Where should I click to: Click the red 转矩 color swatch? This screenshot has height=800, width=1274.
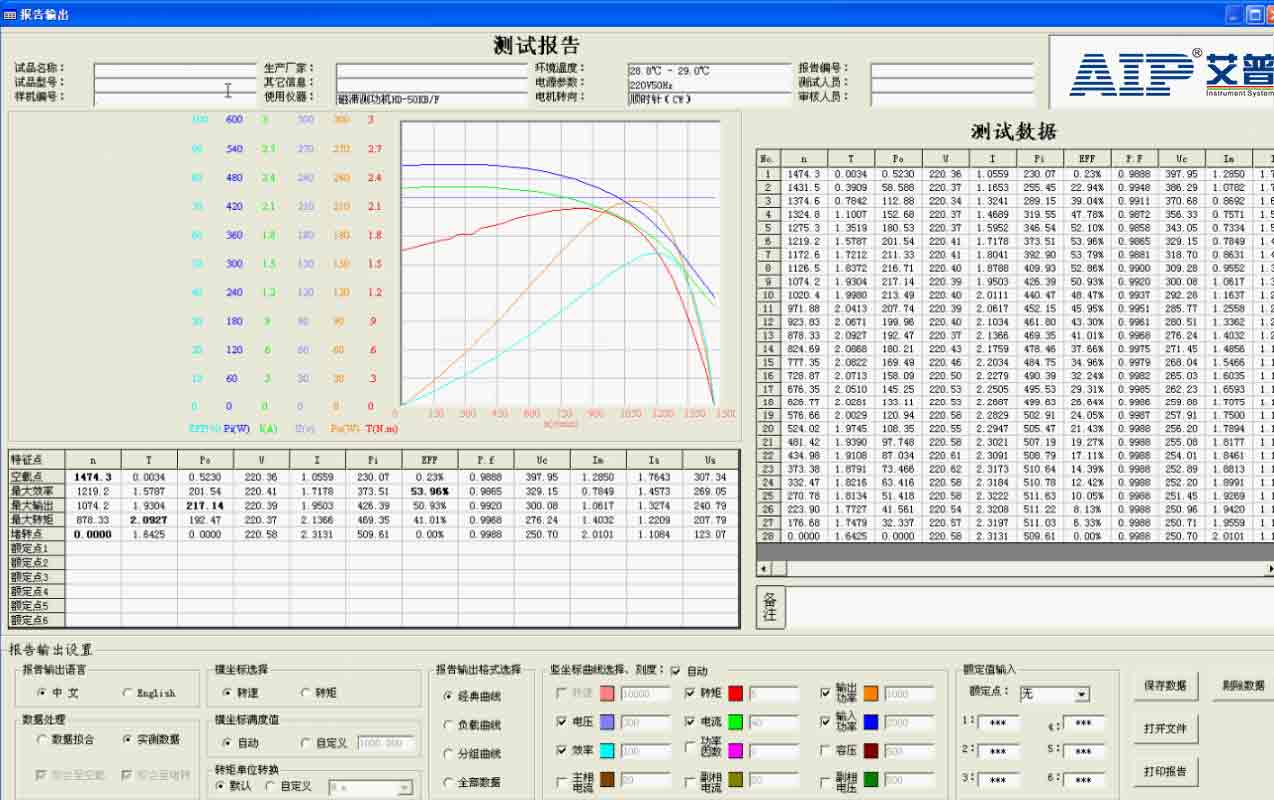coord(735,693)
